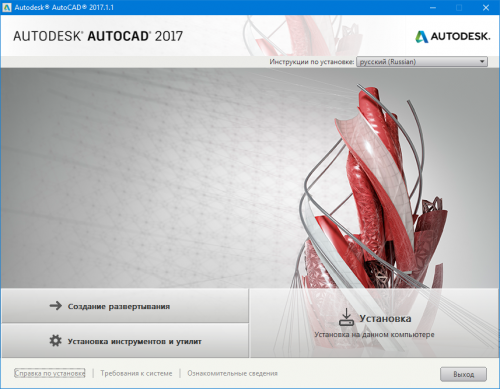Open the Ознакомительные сведения link
This screenshot has height=389, width=500.
[x=232, y=373]
